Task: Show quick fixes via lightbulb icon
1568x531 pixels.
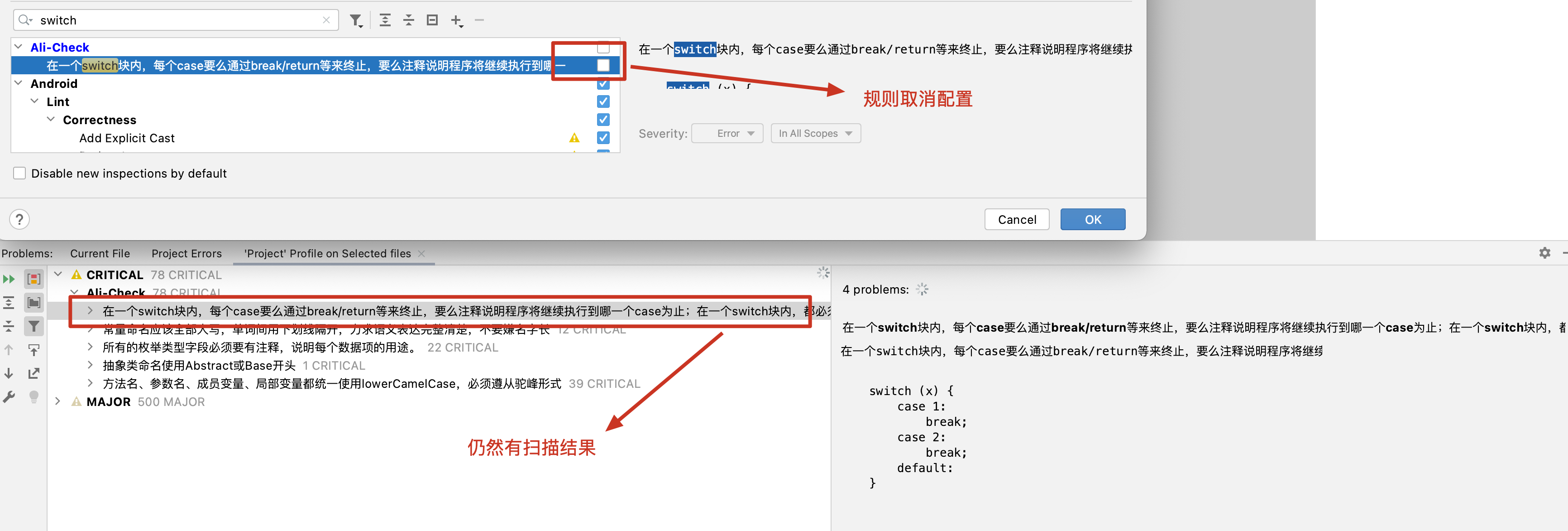Action: tap(34, 397)
